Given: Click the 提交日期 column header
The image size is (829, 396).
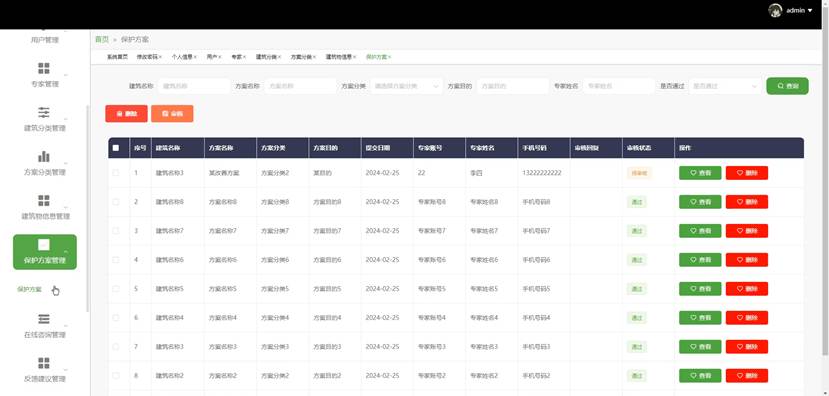Looking at the screenshot, I should tap(377, 148).
